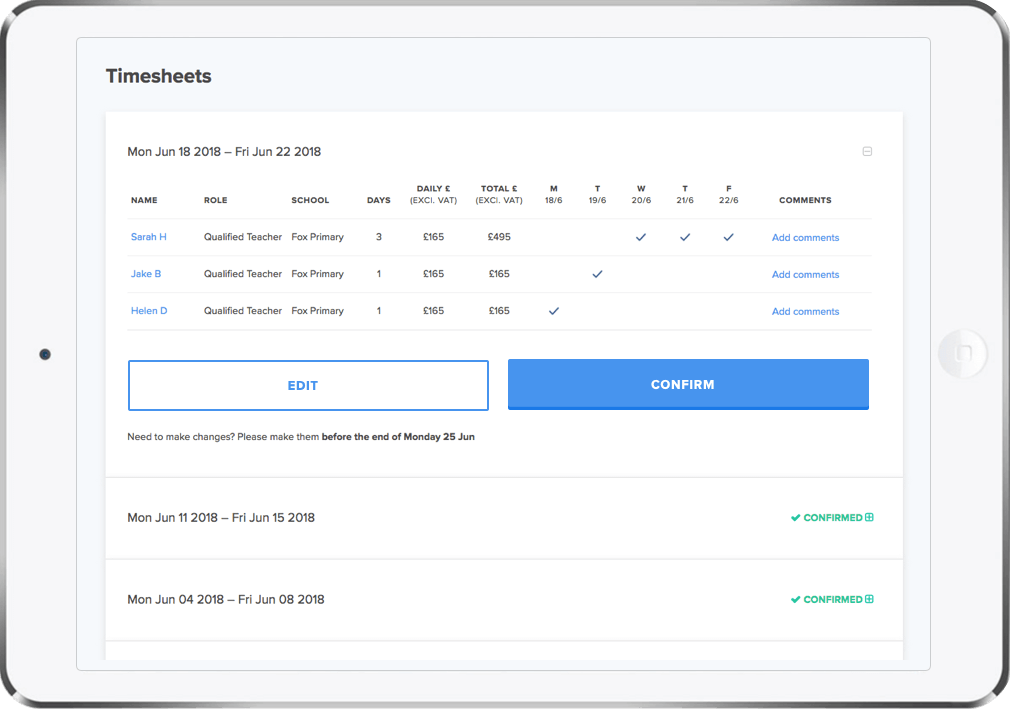Click the Mon Jun 18 2018 date range
The width and height of the screenshot is (1010, 713).
(x=224, y=151)
